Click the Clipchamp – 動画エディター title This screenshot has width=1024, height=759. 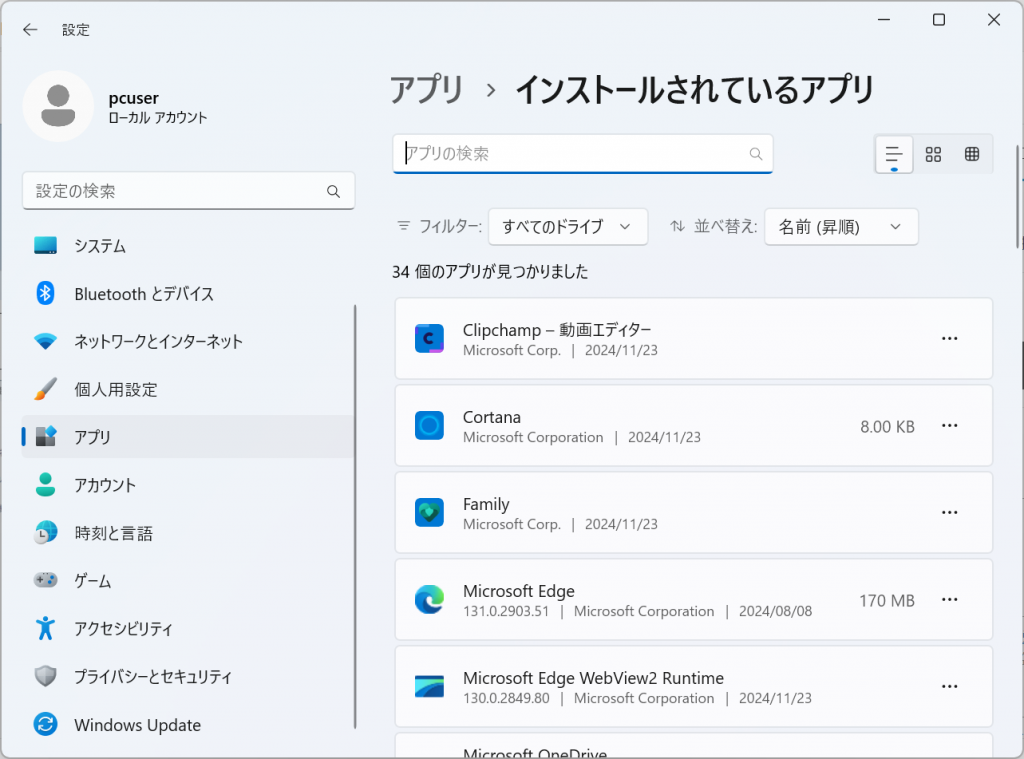click(x=557, y=330)
